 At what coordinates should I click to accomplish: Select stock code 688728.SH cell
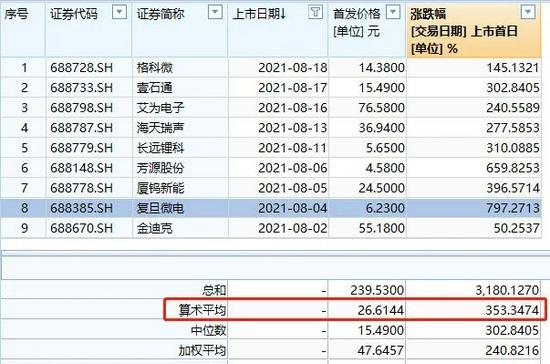(81, 68)
